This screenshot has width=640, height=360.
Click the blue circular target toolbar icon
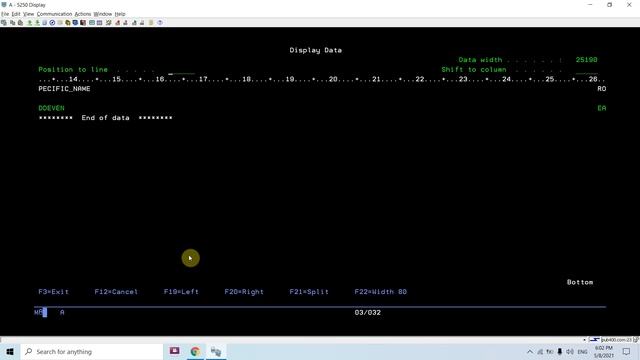pos(52,22)
